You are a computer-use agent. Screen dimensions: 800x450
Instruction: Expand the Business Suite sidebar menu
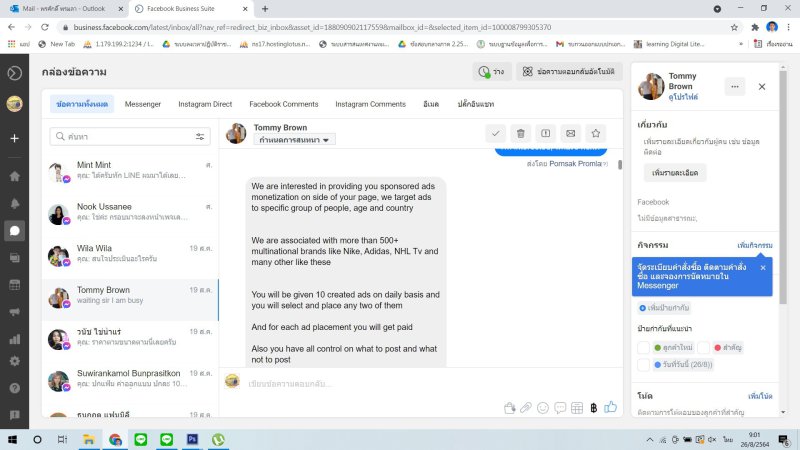tap(14, 73)
